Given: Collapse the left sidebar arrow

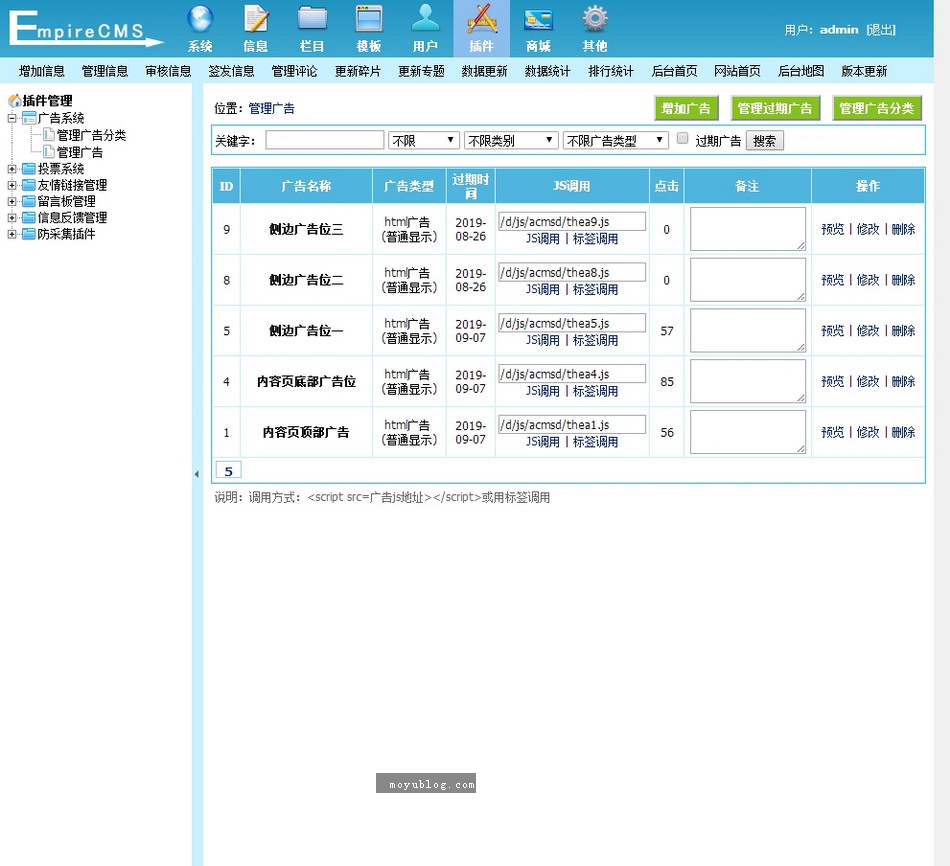Looking at the screenshot, I should [x=196, y=474].
